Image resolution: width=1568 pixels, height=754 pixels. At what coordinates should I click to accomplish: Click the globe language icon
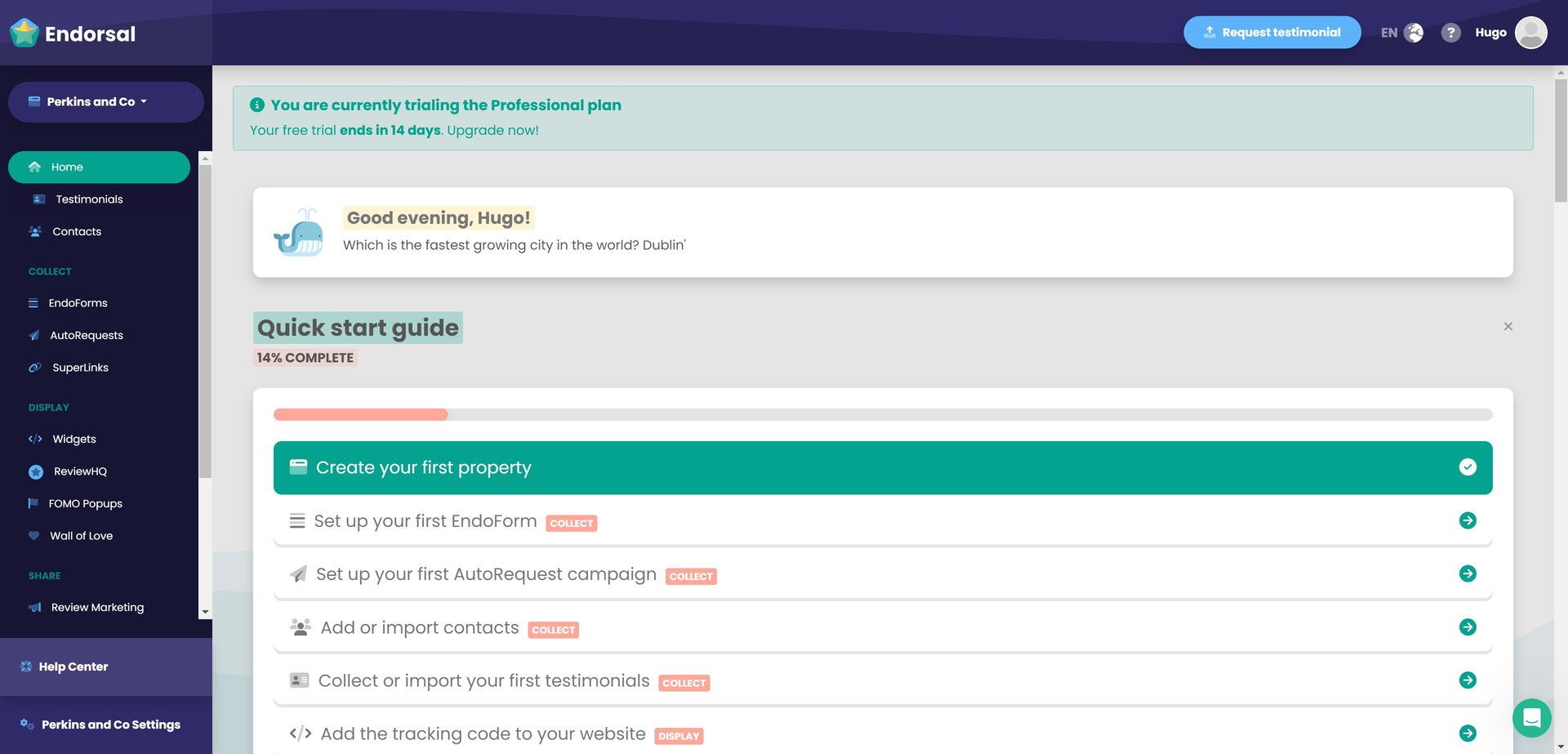(x=1414, y=33)
